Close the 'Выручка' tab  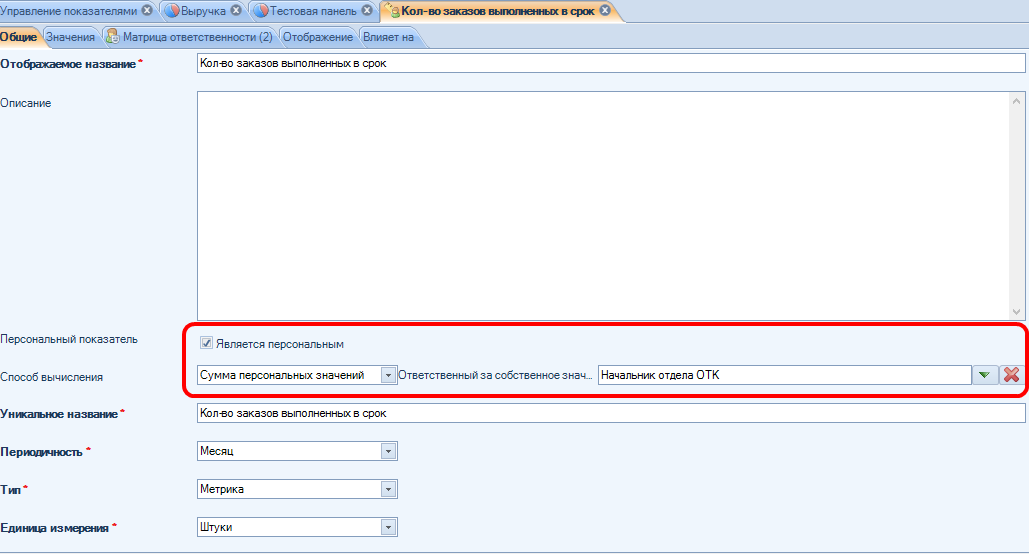(236, 10)
